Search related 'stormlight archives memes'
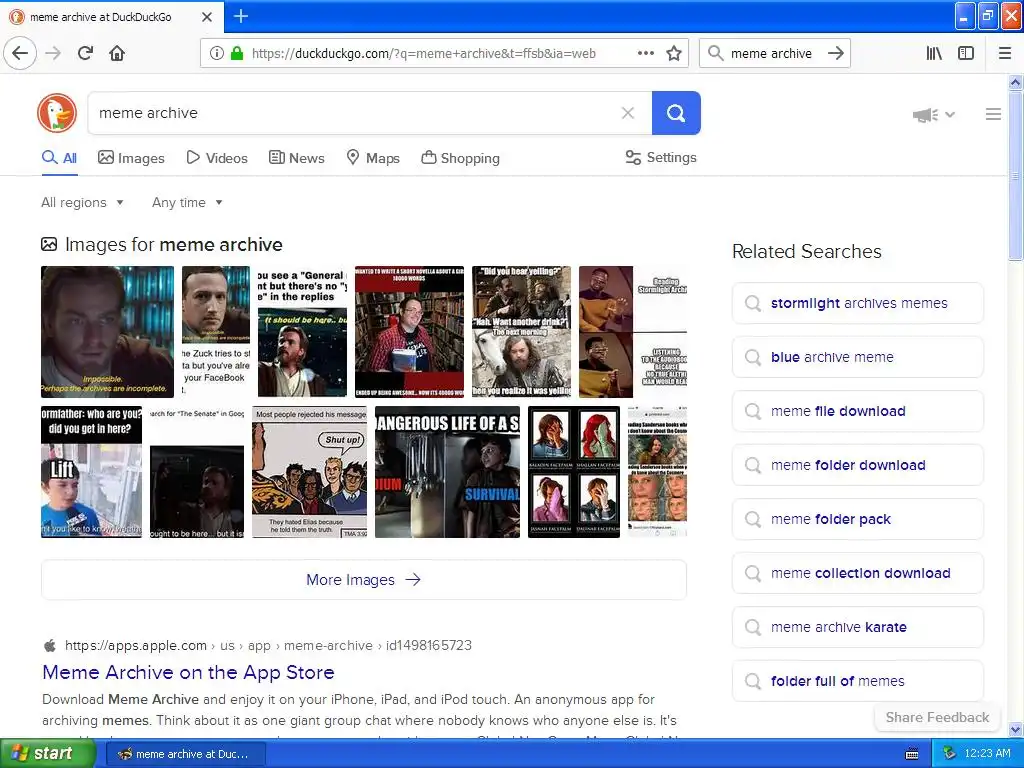 coord(857,303)
